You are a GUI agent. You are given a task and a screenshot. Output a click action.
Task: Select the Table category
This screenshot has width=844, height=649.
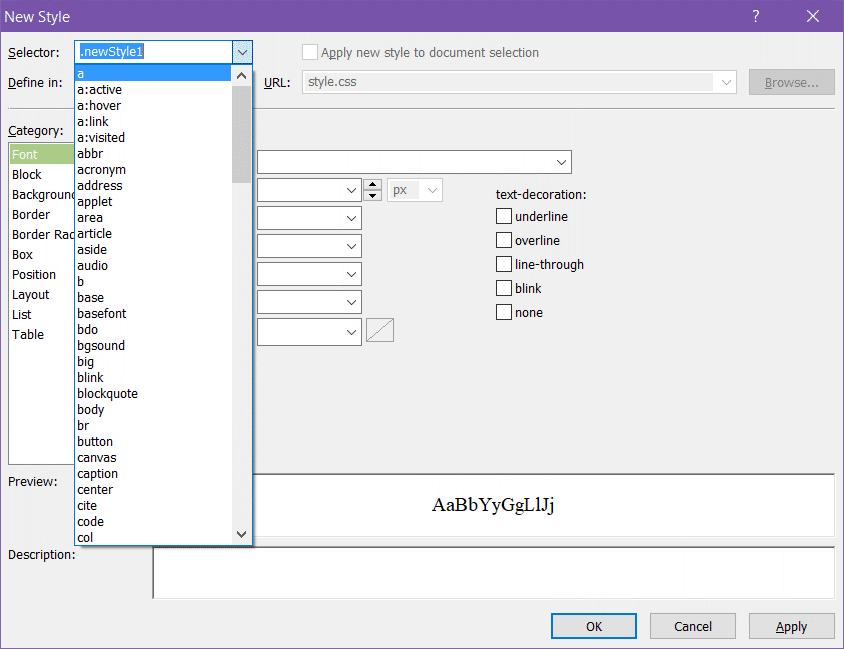coord(28,335)
